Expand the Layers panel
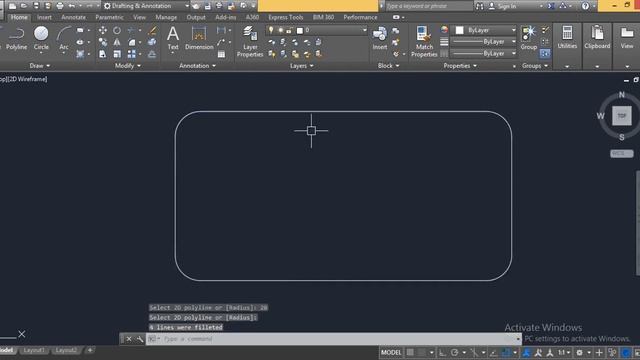 point(302,66)
